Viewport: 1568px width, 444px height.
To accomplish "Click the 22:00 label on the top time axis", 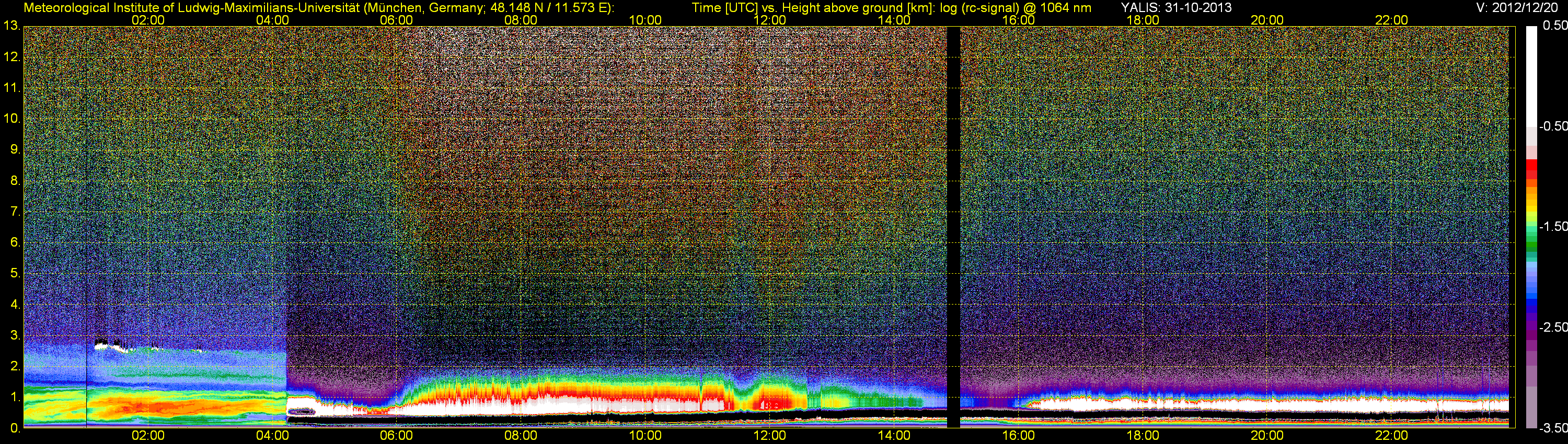I will (x=1391, y=20).
